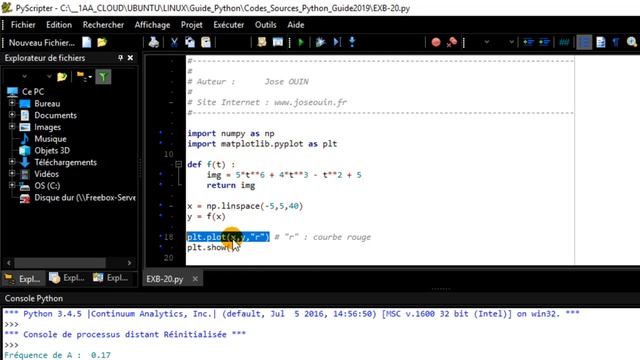Expand the Images tree node
The height and width of the screenshot is (360, 640).
tap(12, 127)
